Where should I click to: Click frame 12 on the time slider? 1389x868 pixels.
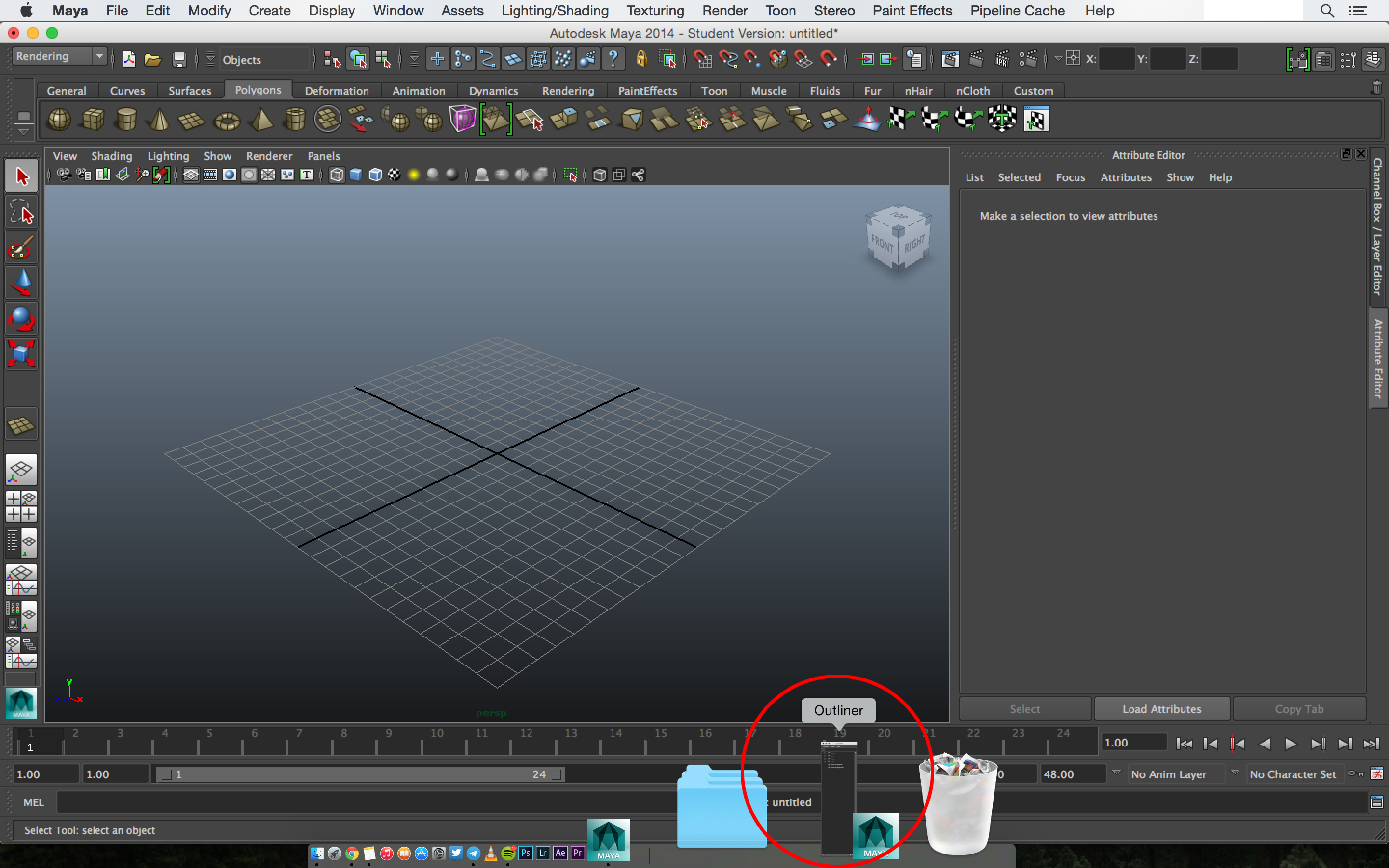coord(526,741)
